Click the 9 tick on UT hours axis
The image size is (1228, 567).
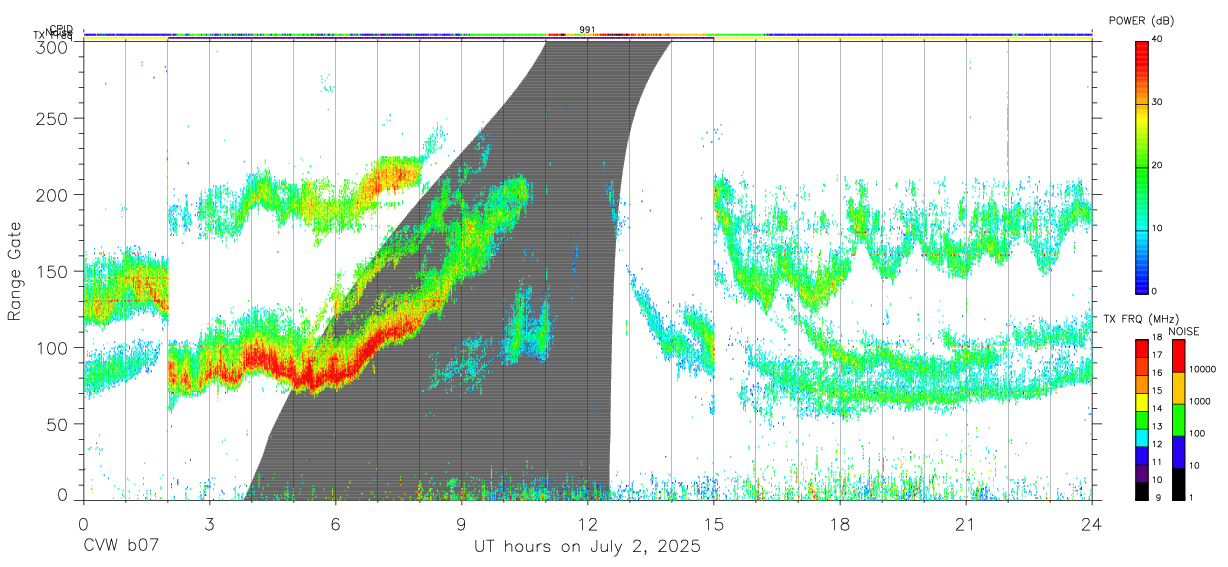pos(461,524)
